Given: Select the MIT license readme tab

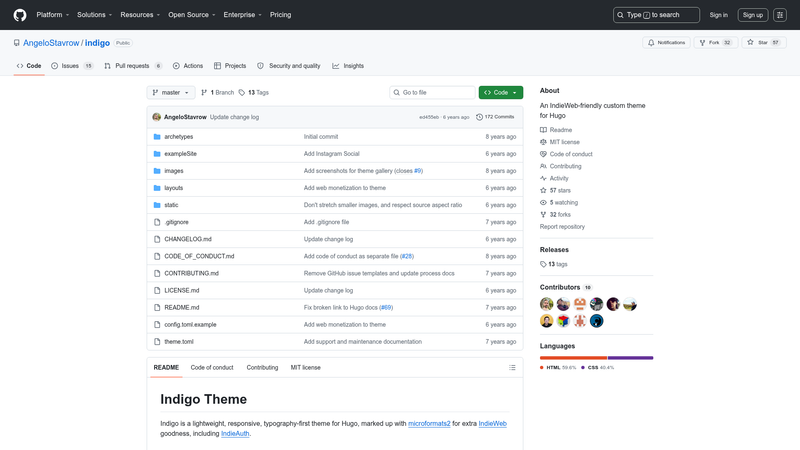Looking at the screenshot, I should [306, 367].
